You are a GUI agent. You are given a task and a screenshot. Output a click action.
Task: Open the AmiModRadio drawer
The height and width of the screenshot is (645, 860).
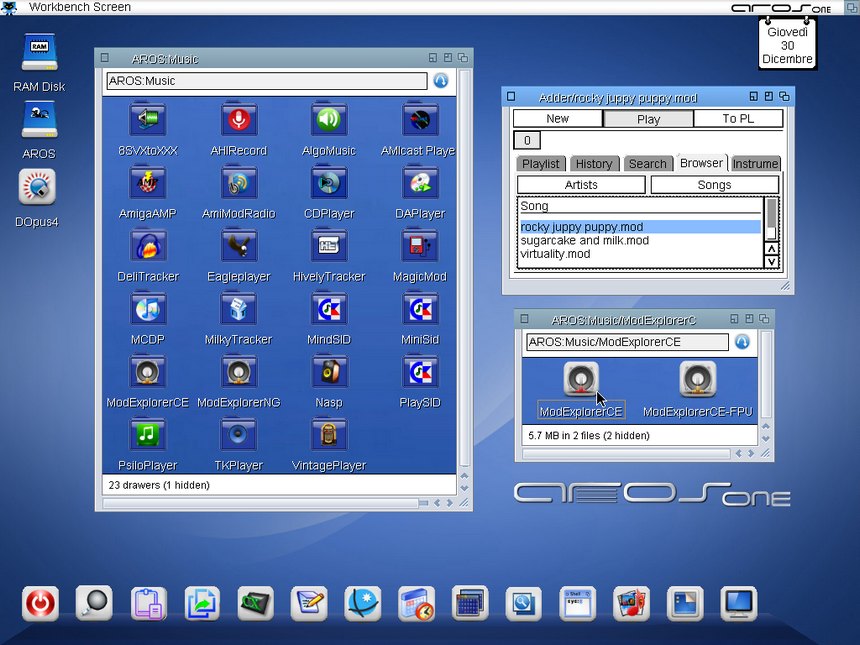tap(239, 182)
